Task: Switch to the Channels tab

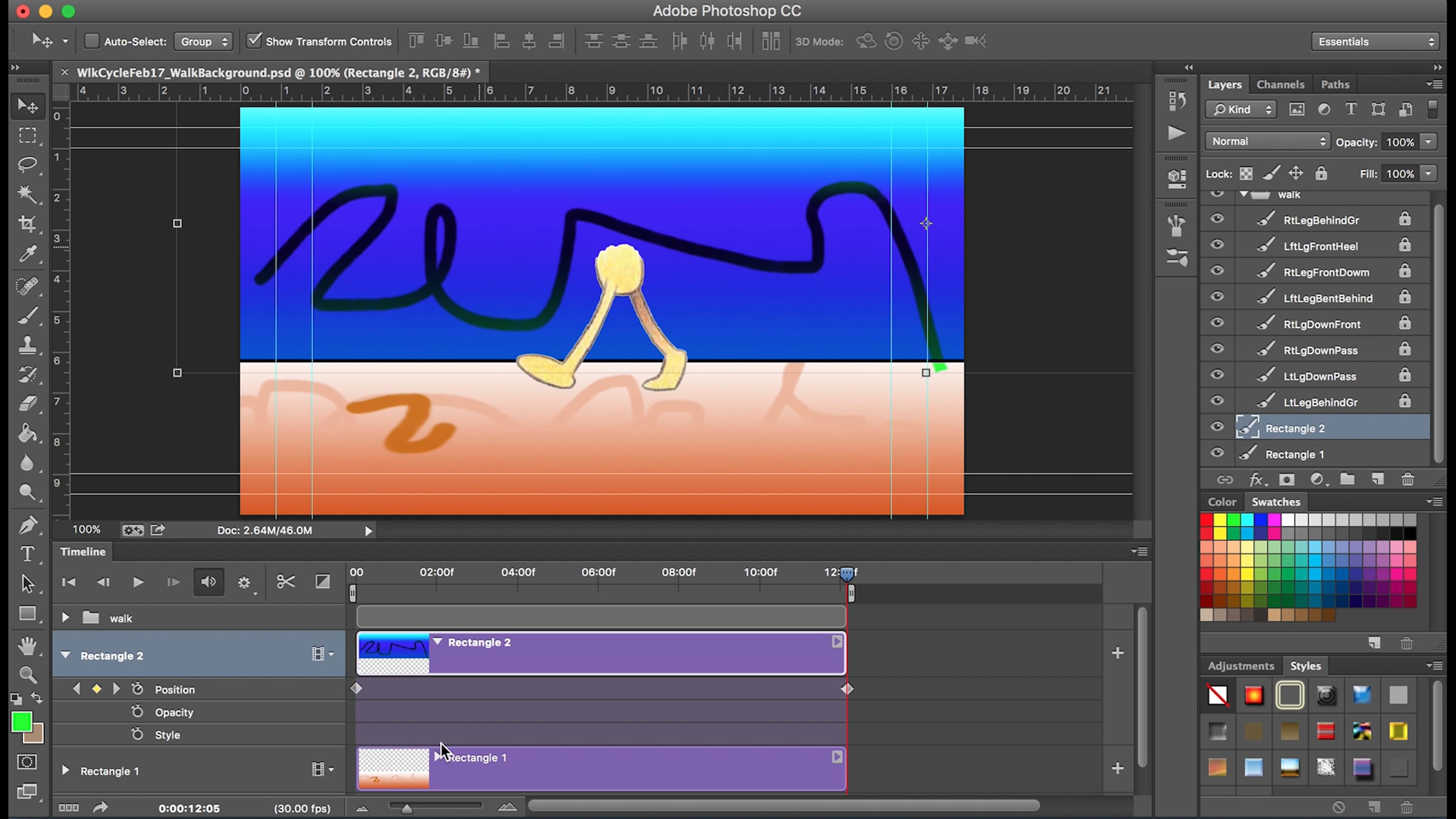Action: pyautogui.click(x=1280, y=84)
